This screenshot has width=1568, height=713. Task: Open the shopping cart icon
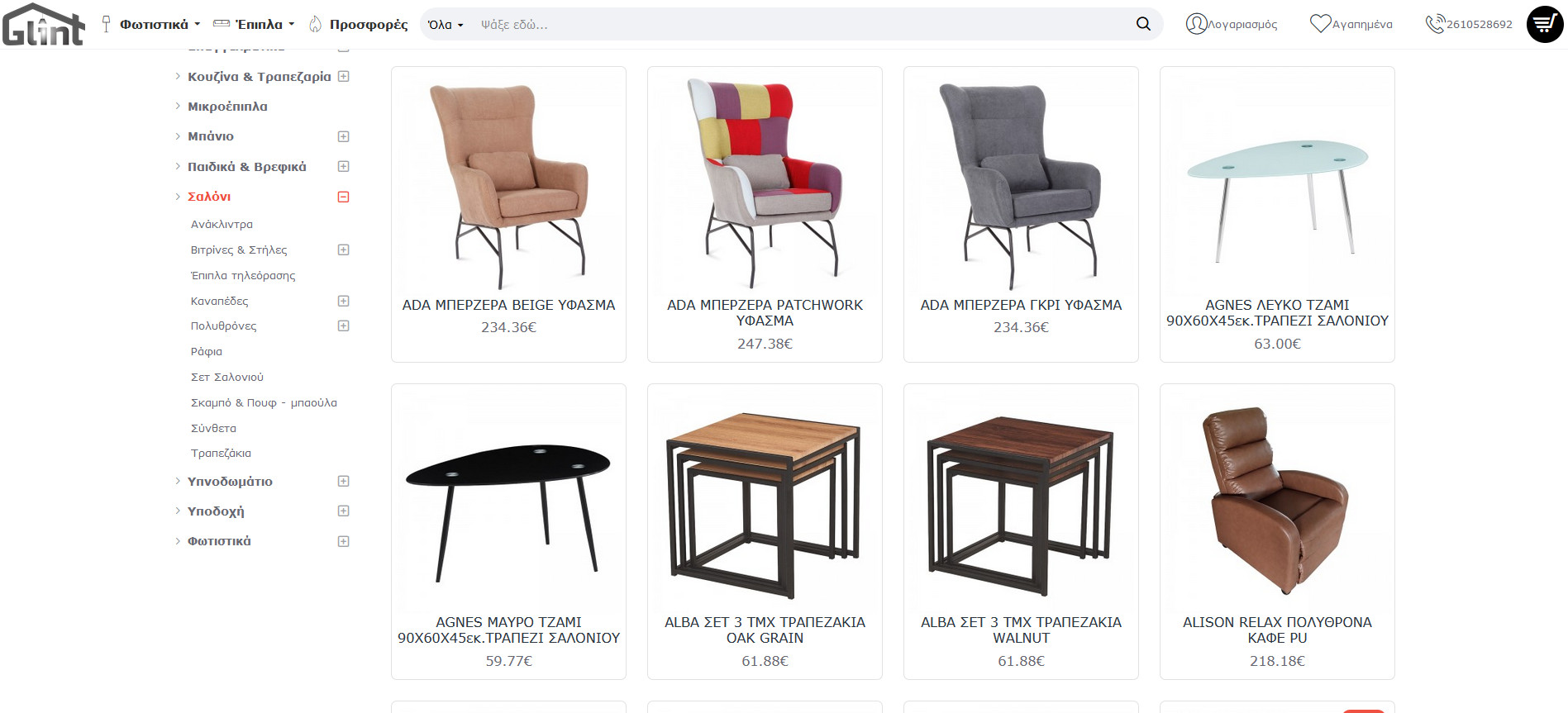tap(1544, 24)
